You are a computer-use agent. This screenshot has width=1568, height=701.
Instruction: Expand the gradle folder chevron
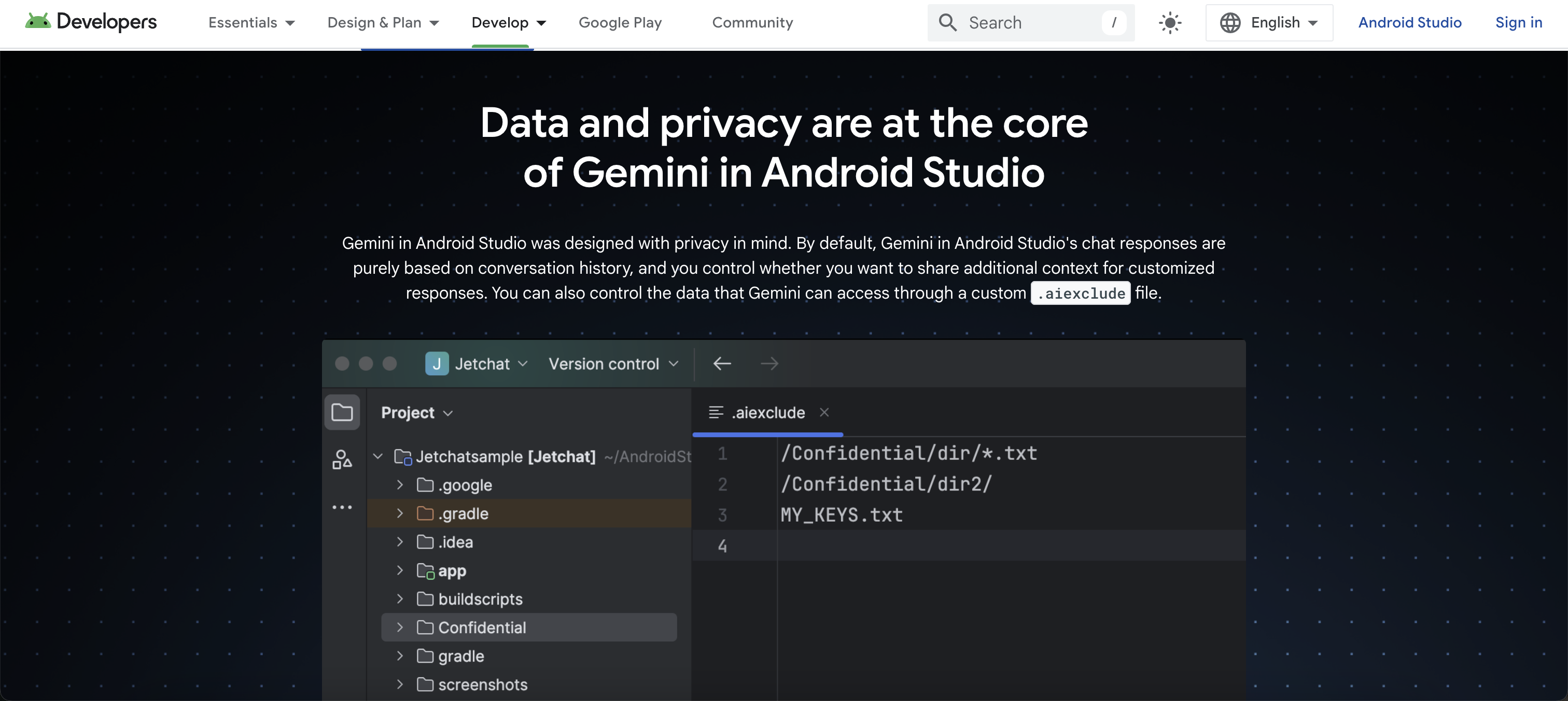(x=400, y=656)
